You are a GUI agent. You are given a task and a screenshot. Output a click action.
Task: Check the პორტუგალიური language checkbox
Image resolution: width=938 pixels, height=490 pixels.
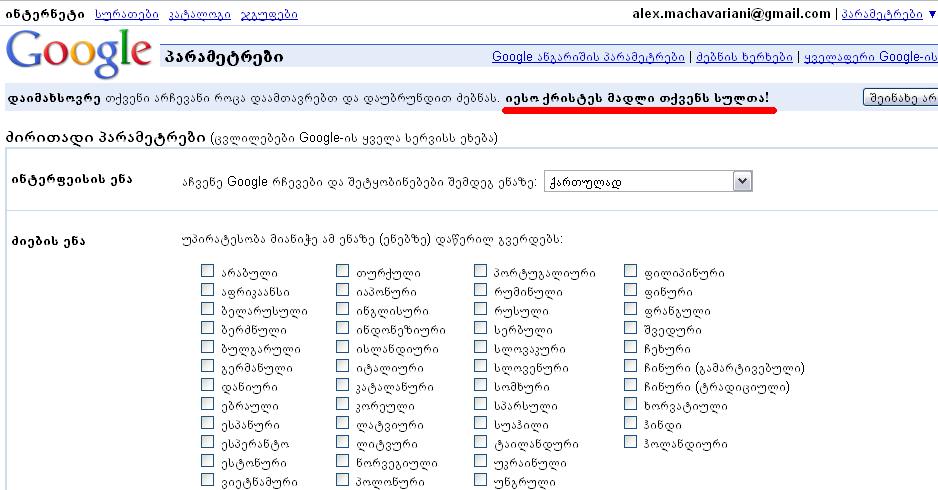(480, 271)
